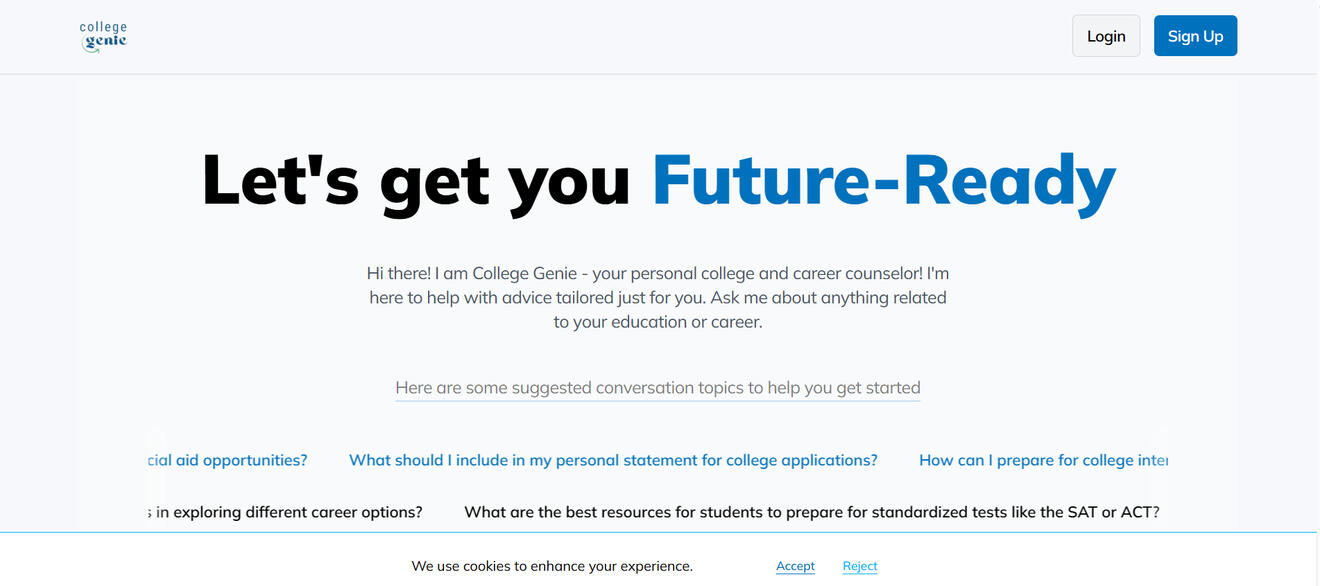Accept the cookies
This screenshot has width=1320, height=586.
[795, 566]
